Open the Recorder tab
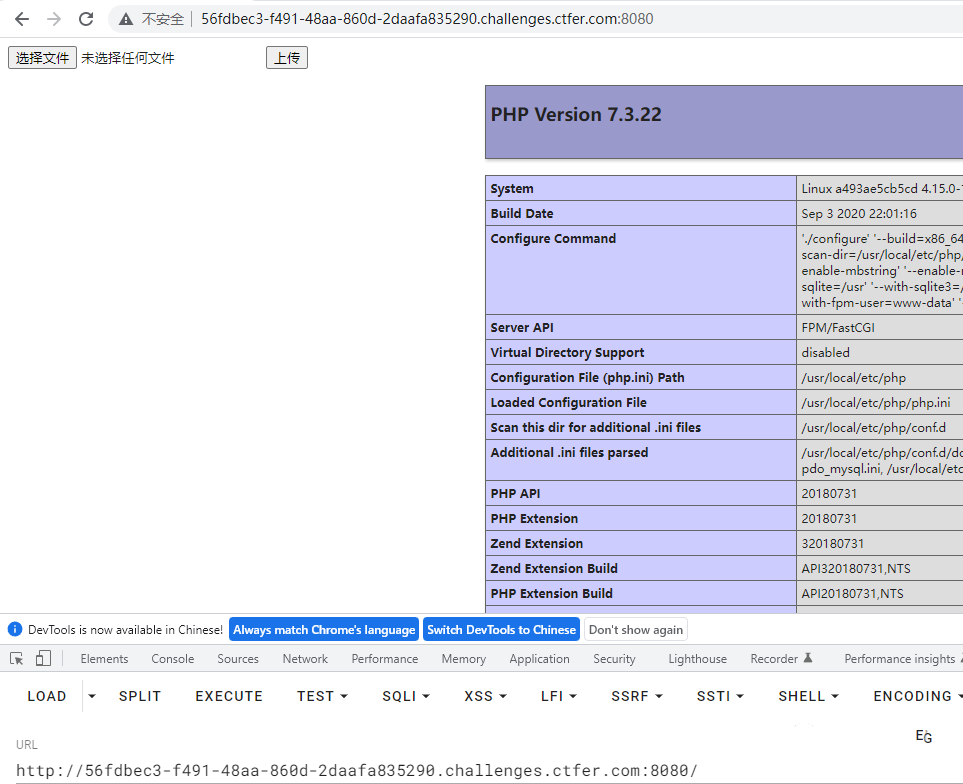This screenshot has width=963, height=784. point(781,659)
